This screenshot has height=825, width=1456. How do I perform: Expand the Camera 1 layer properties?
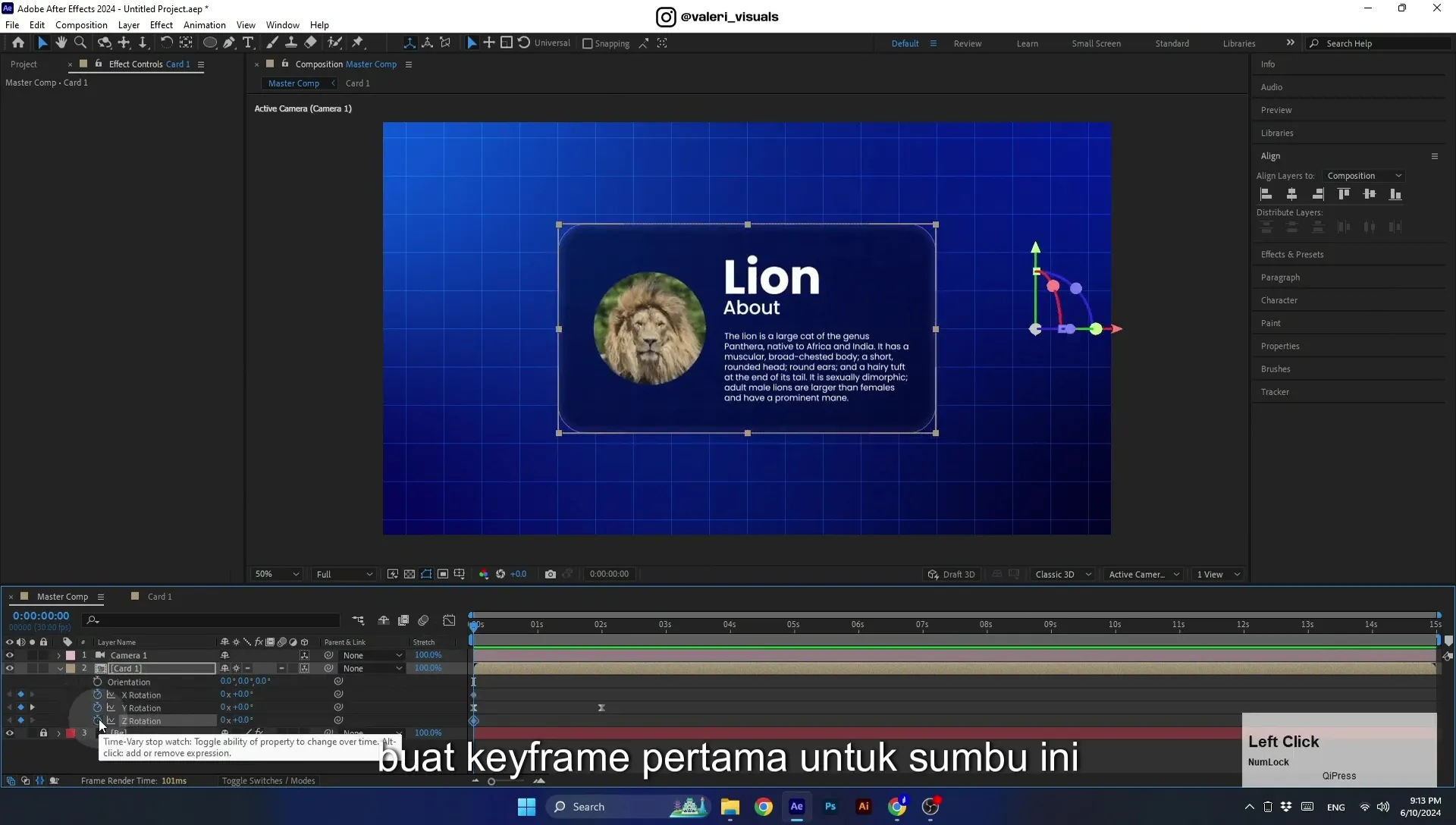(x=58, y=655)
